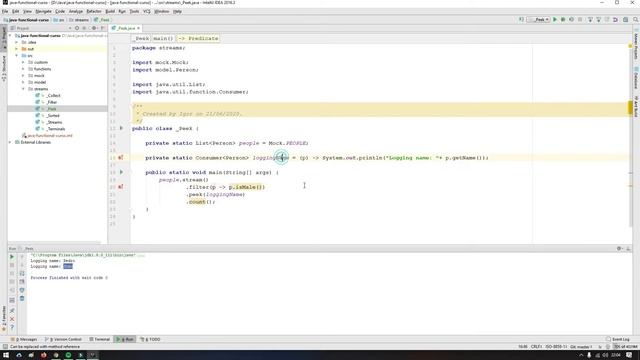Collapse the src folder

(17, 56)
